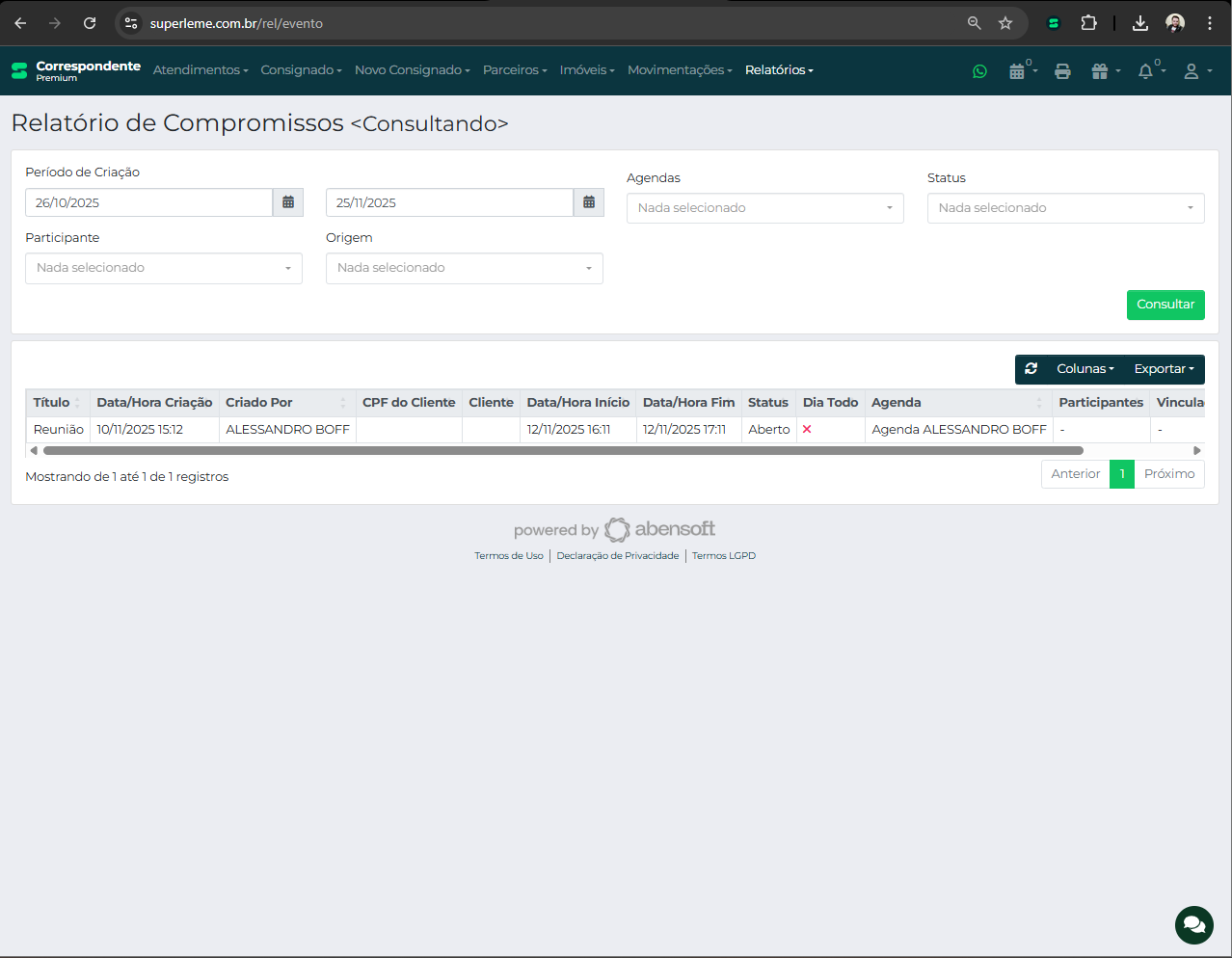Open start date calendar picker
This screenshot has height=958, width=1232.
coord(288,202)
